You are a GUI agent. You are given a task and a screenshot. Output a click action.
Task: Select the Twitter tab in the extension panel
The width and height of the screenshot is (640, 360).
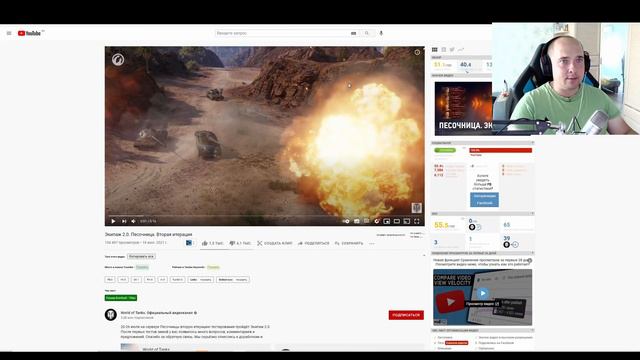[x=452, y=50]
